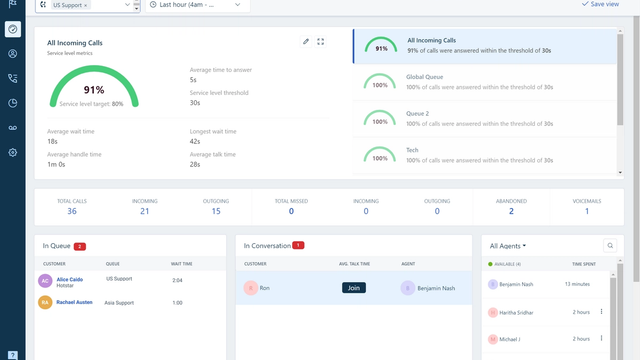Image resolution: width=640 pixels, height=360 pixels.
Task: Click Benjamin Nash in conversation row
Action: point(436,288)
